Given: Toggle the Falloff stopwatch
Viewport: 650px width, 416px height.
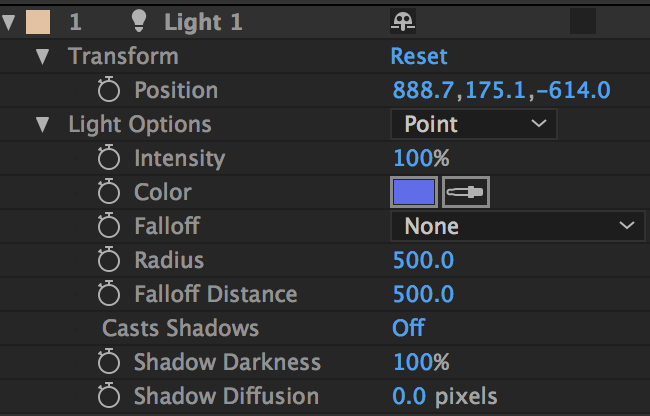Looking at the screenshot, I should pyautogui.click(x=109, y=225).
